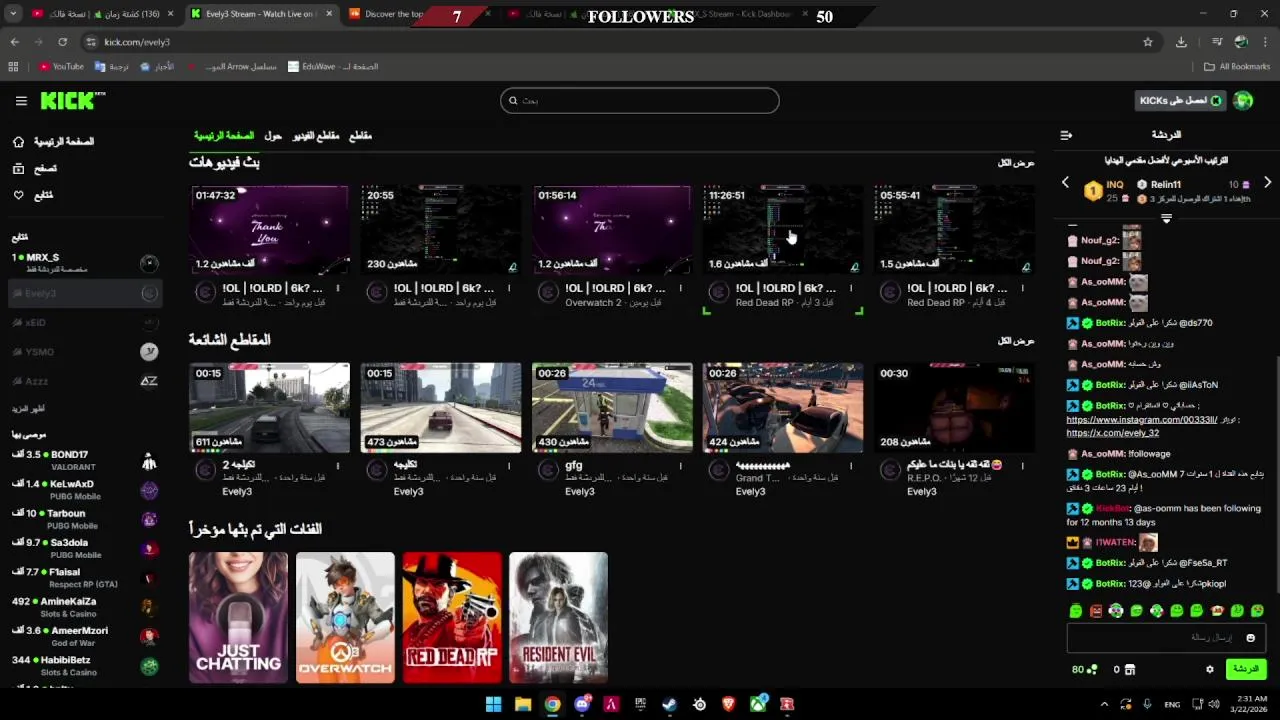
Task: Collapse chat panel with the arrow icon
Action: point(1066,135)
